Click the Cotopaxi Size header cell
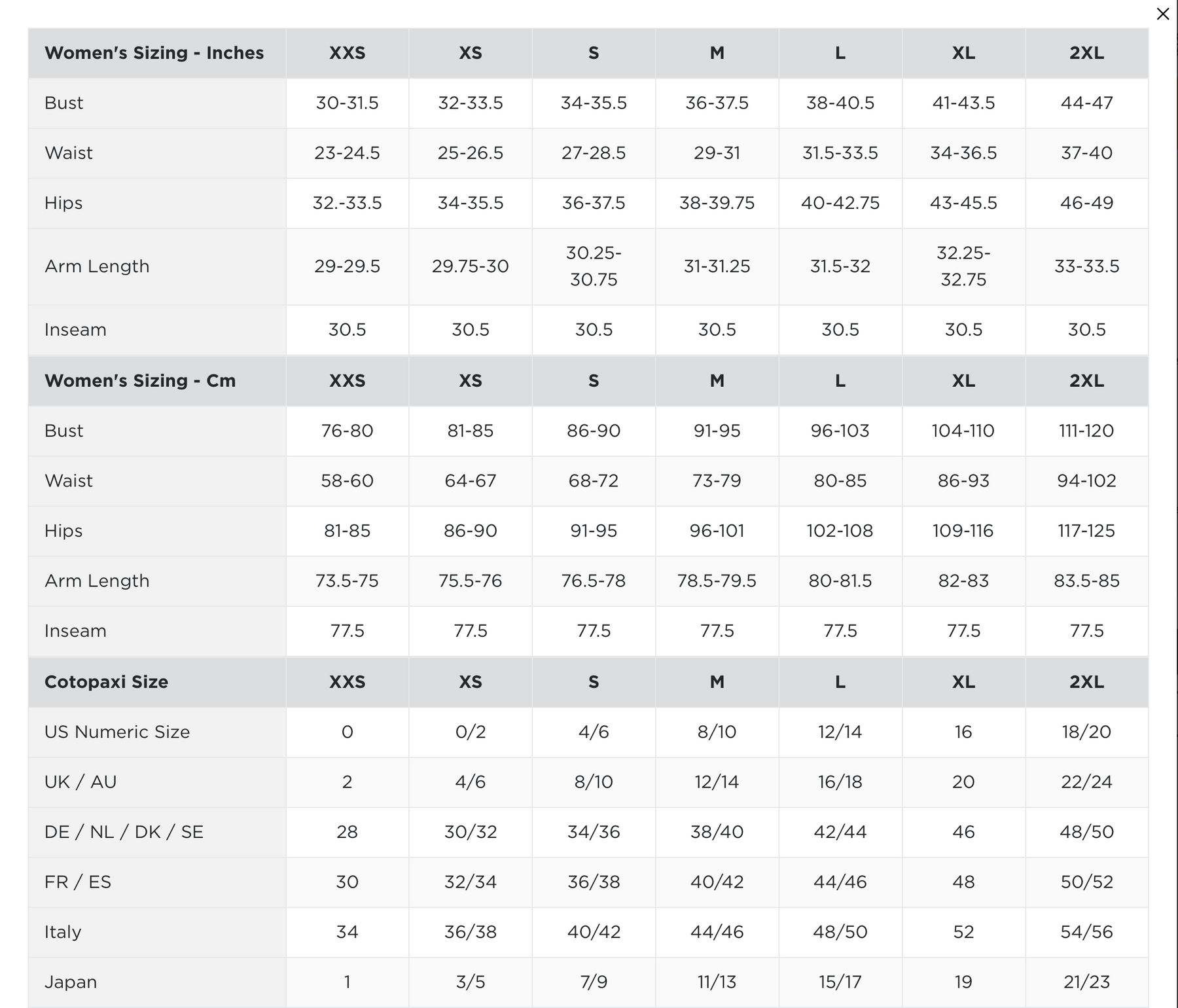The image size is (1178, 1008). point(106,682)
